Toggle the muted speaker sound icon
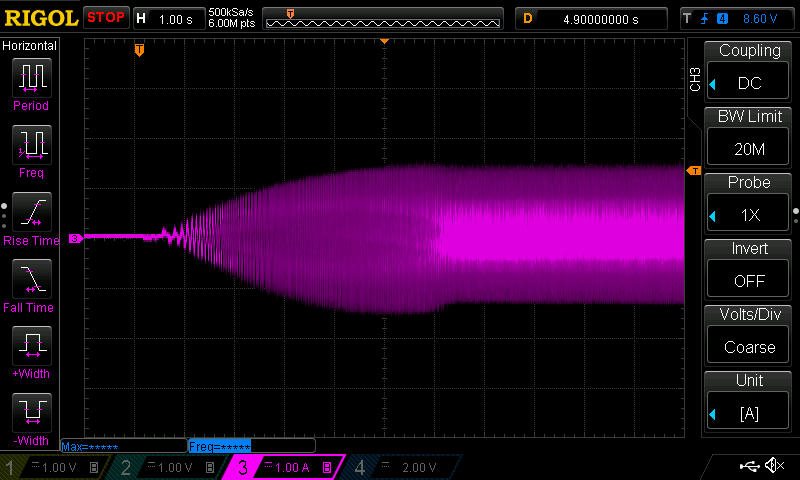Viewport: 800px width, 480px height. pos(774,465)
